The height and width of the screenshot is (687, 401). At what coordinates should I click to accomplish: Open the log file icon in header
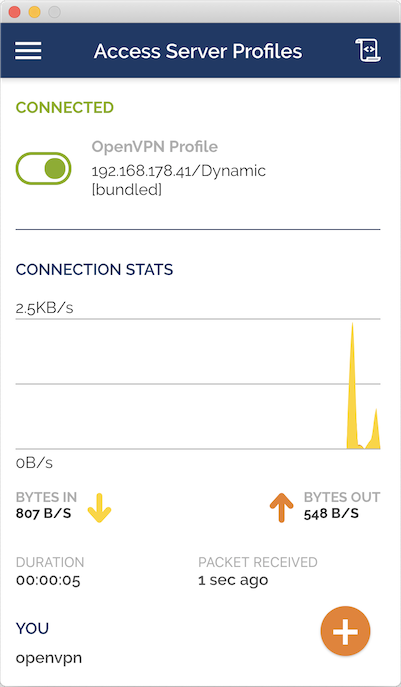tap(367, 50)
